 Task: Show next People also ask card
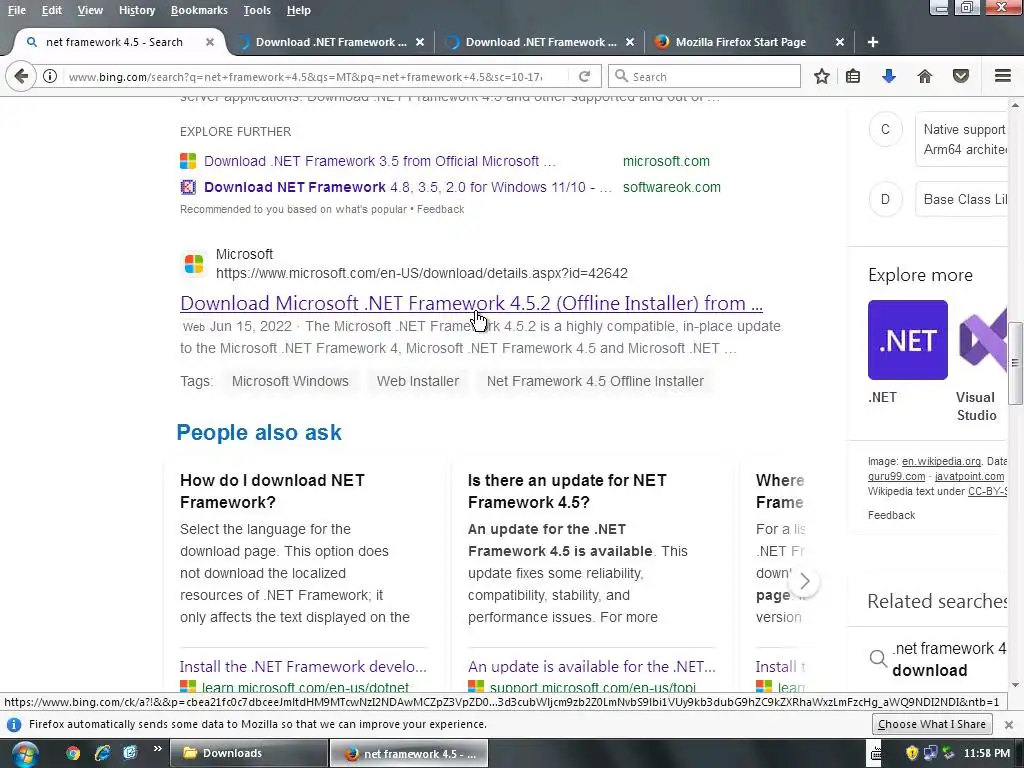805,581
